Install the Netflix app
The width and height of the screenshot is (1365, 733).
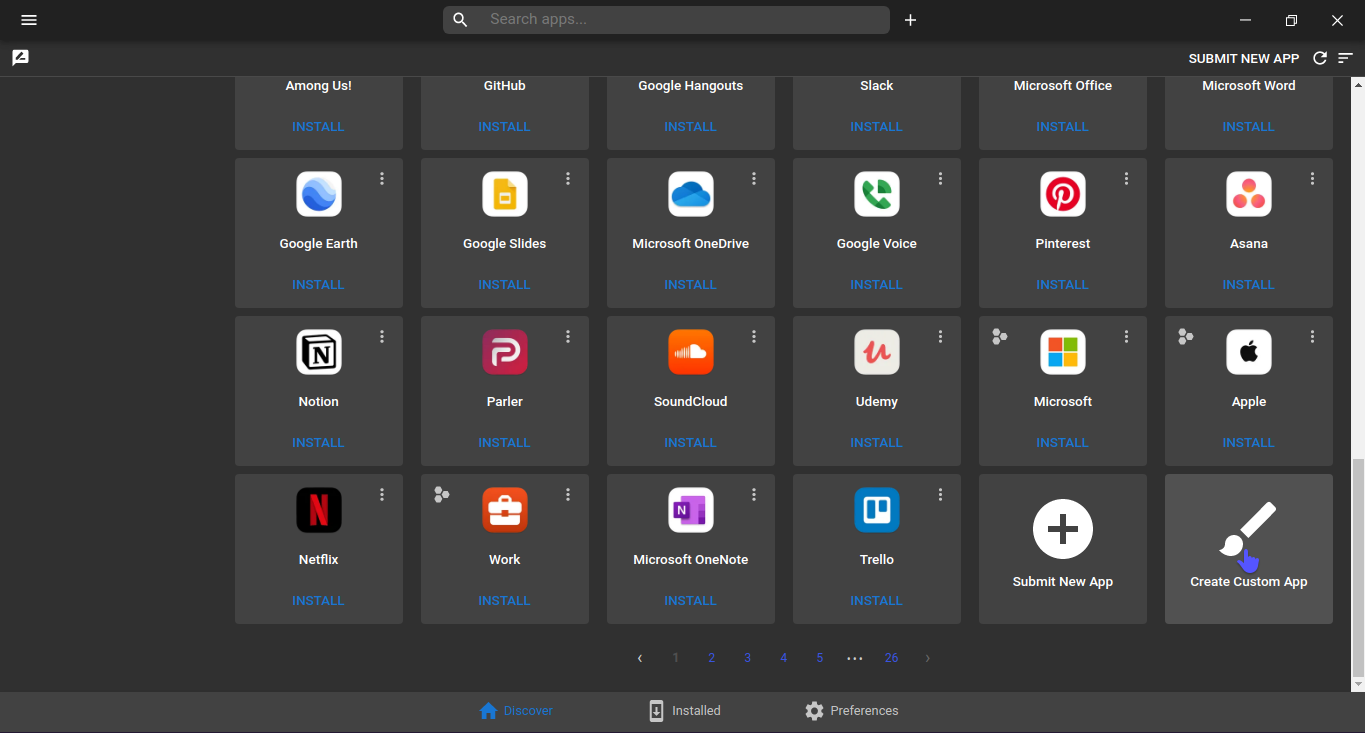pyautogui.click(x=318, y=601)
